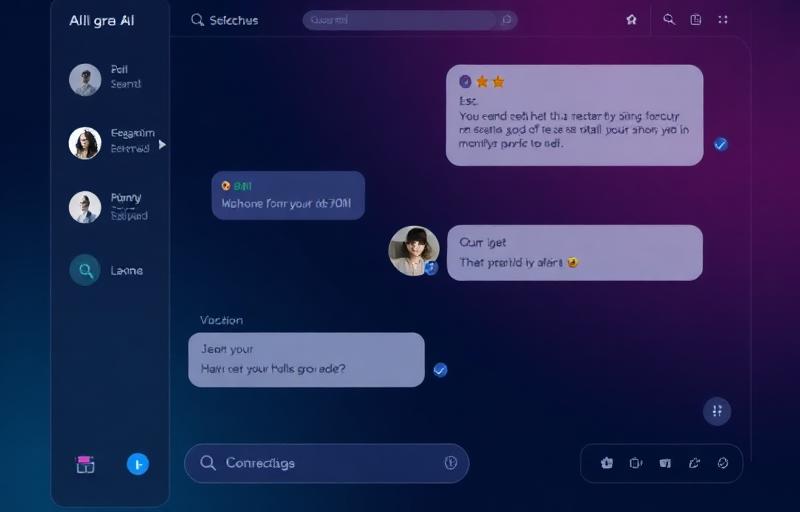Click the round dotted floating button

(717, 411)
